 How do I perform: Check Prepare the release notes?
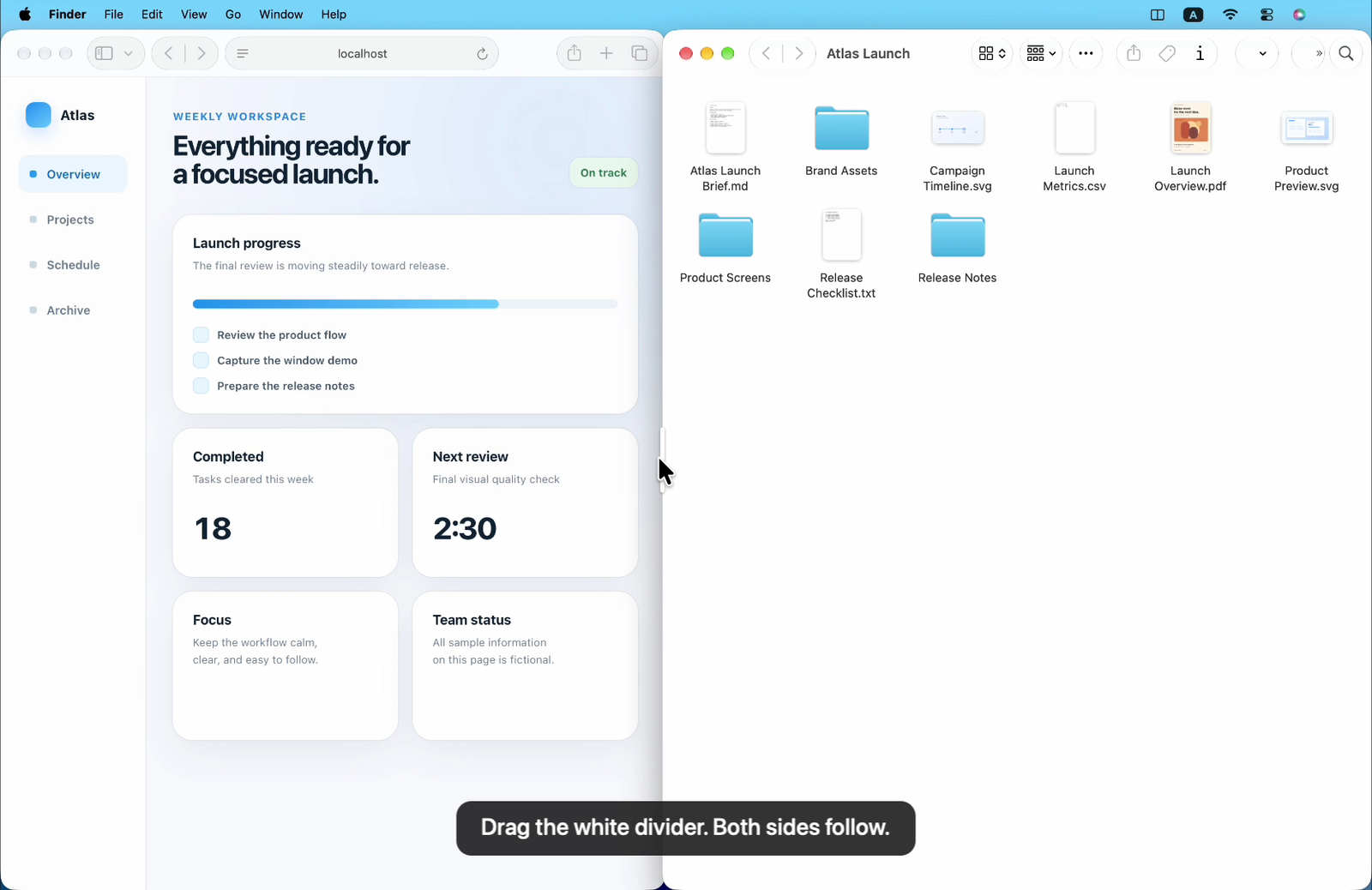[201, 386]
